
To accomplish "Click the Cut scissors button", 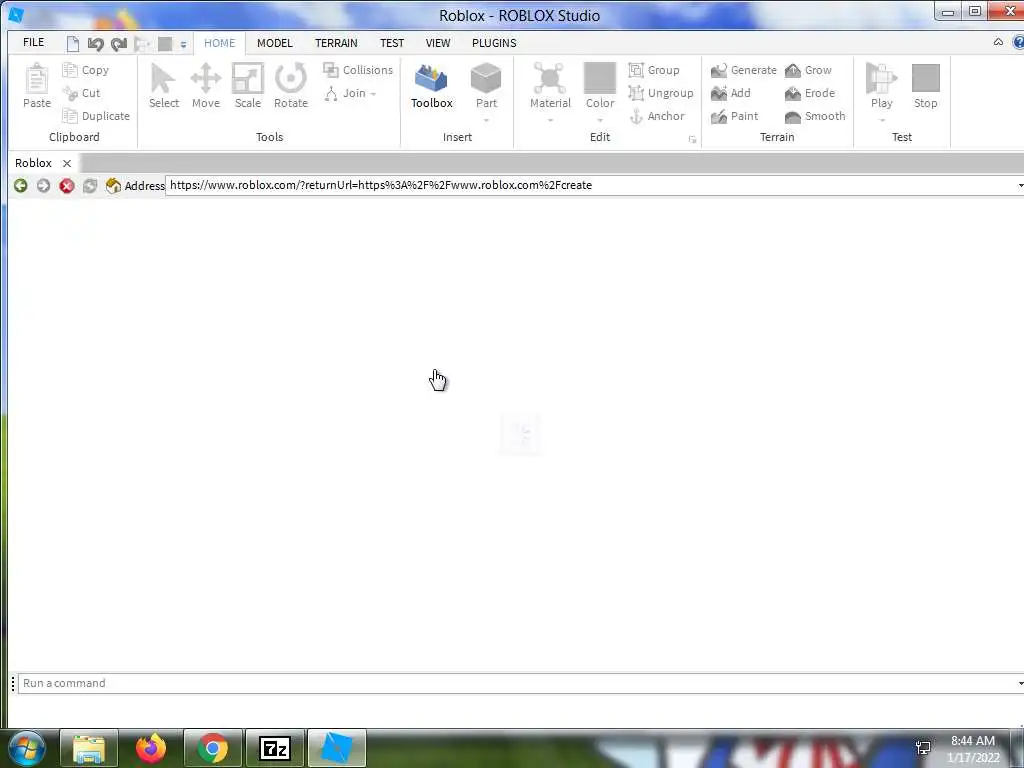I will 82,93.
